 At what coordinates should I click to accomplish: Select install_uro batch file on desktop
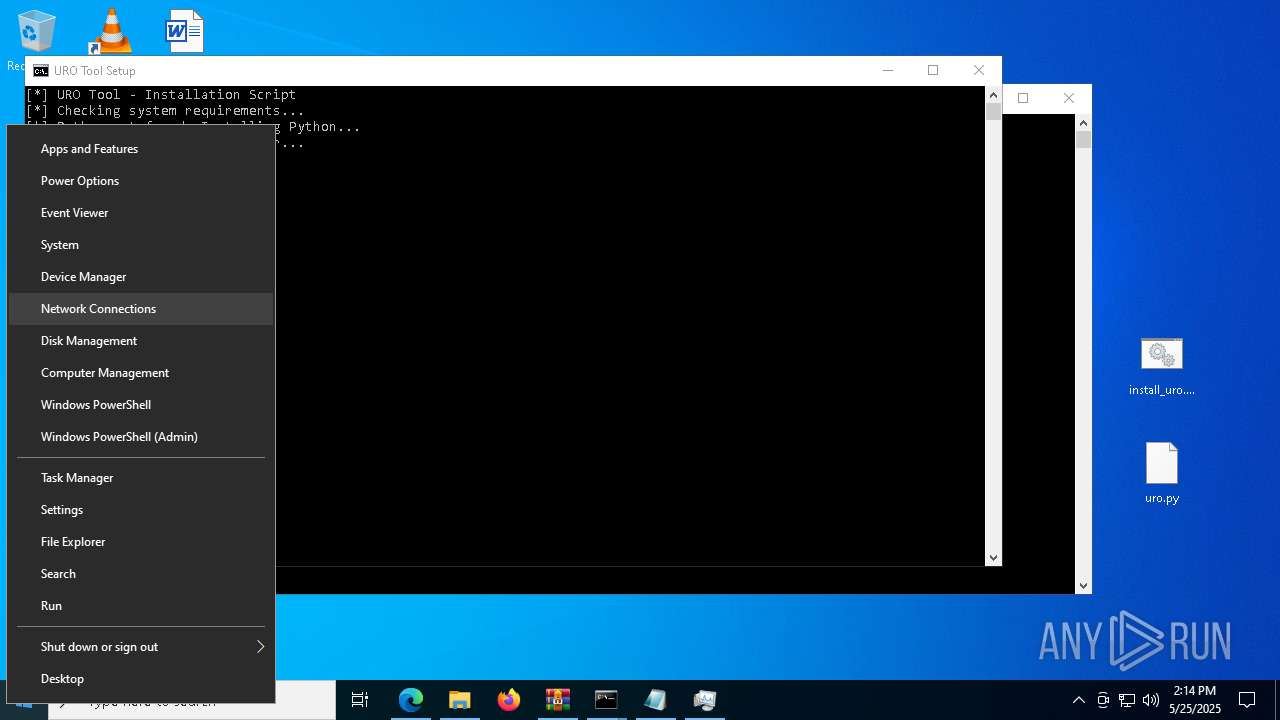pyautogui.click(x=1162, y=366)
